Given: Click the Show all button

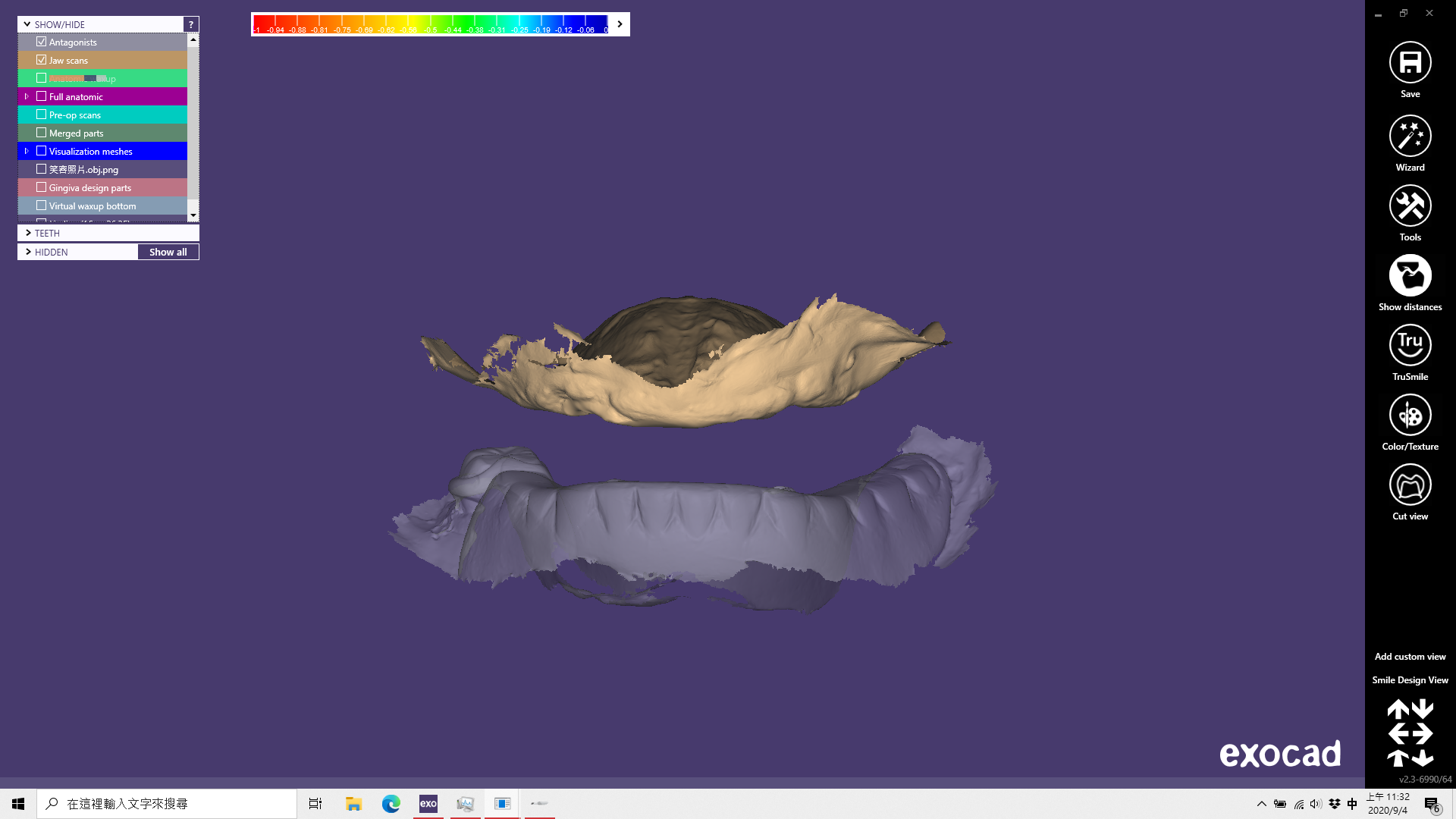Looking at the screenshot, I should tap(168, 252).
